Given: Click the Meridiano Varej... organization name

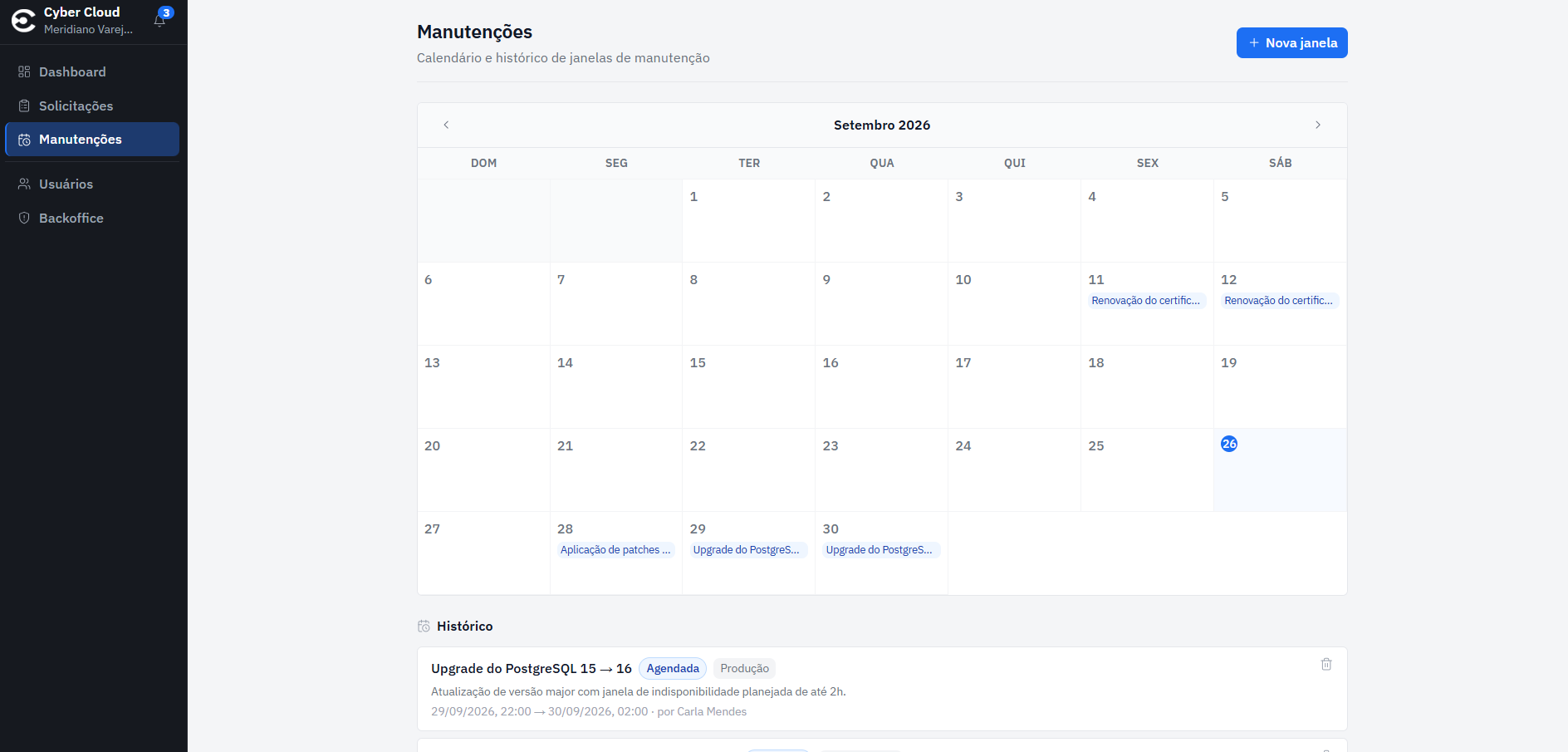Looking at the screenshot, I should tap(88, 29).
